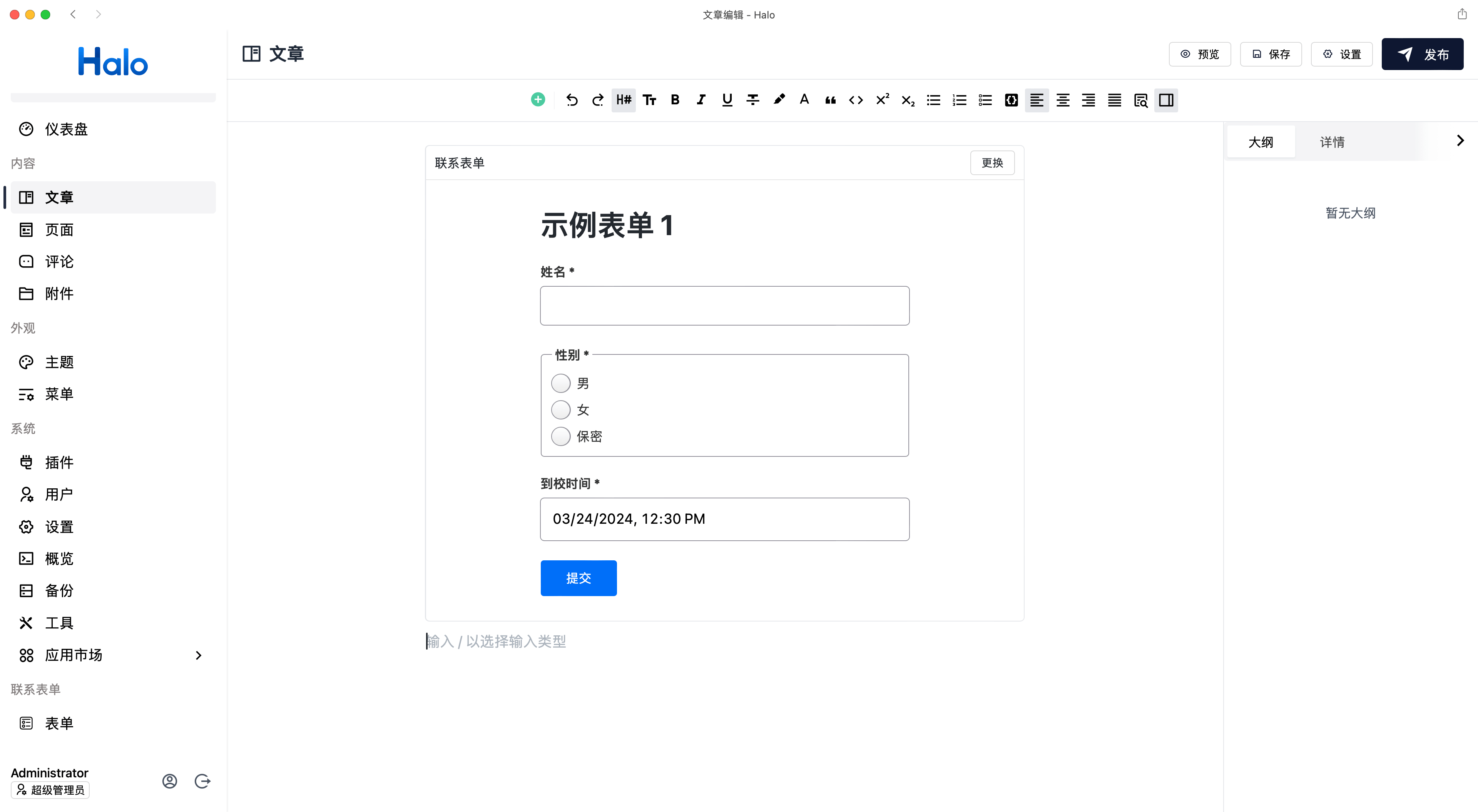Apply superscript formatting
The width and height of the screenshot is (1478, 812).
[x=882, y=100]
